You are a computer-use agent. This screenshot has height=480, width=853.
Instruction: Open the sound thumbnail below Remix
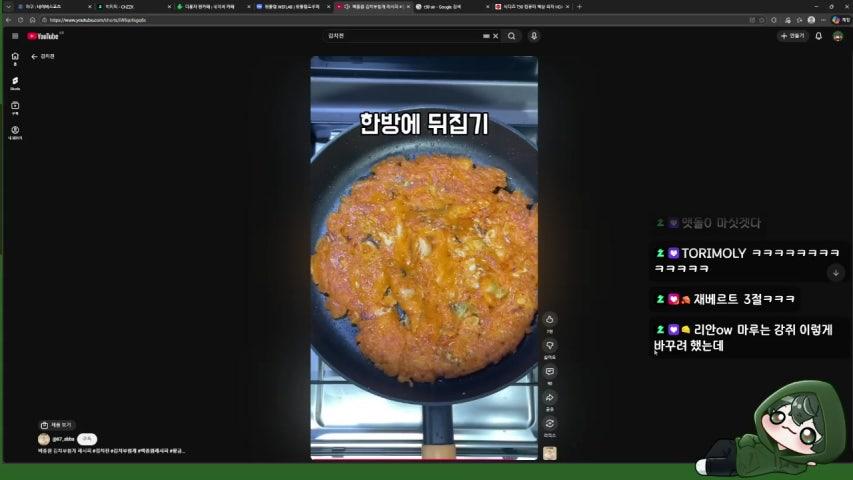pos(549,453)
